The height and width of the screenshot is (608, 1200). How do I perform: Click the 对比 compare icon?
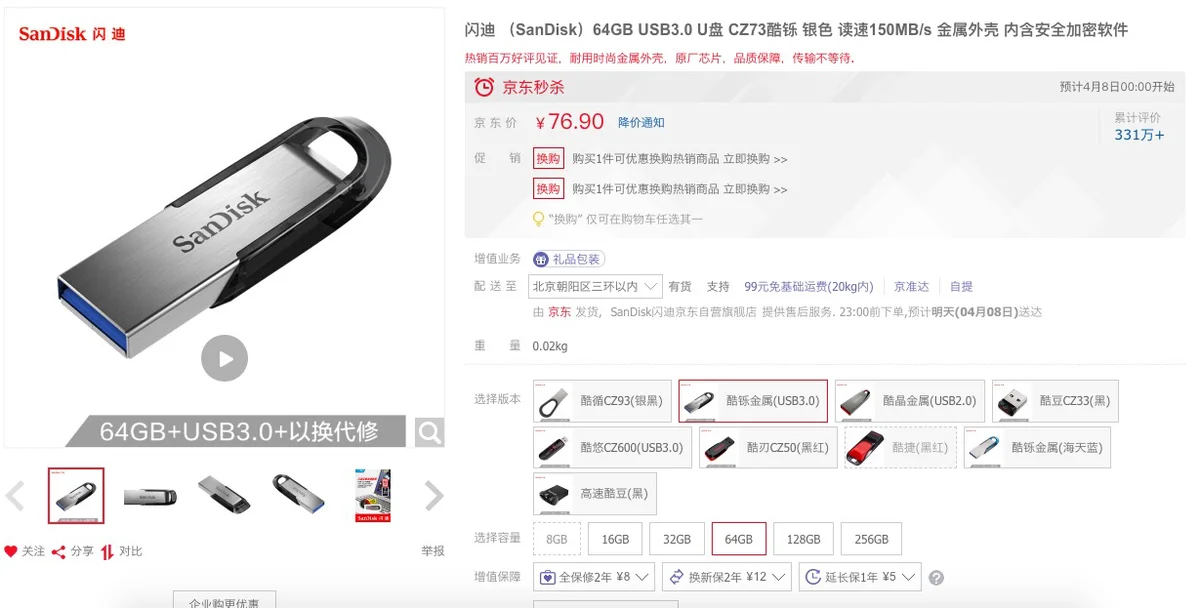(107, 551)
